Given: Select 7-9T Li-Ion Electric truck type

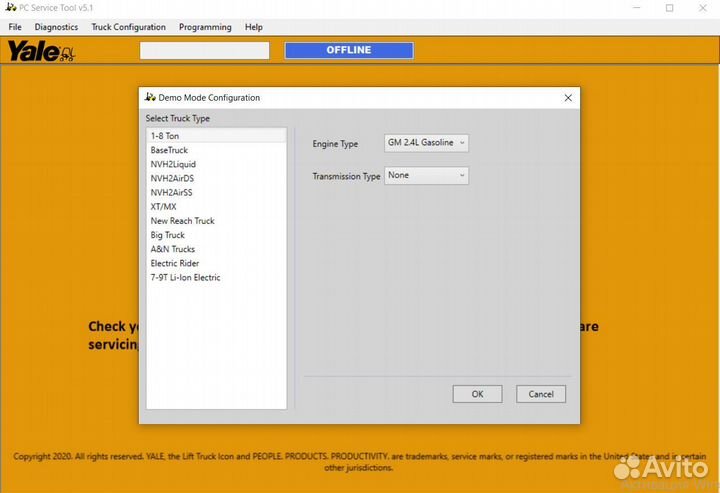Looking at the screenshot, I should (x=216, y=278).
